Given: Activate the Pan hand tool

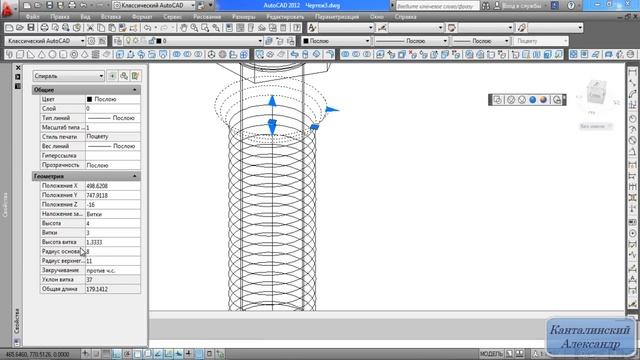Looking at the screenshot, I should pos(184,28).
